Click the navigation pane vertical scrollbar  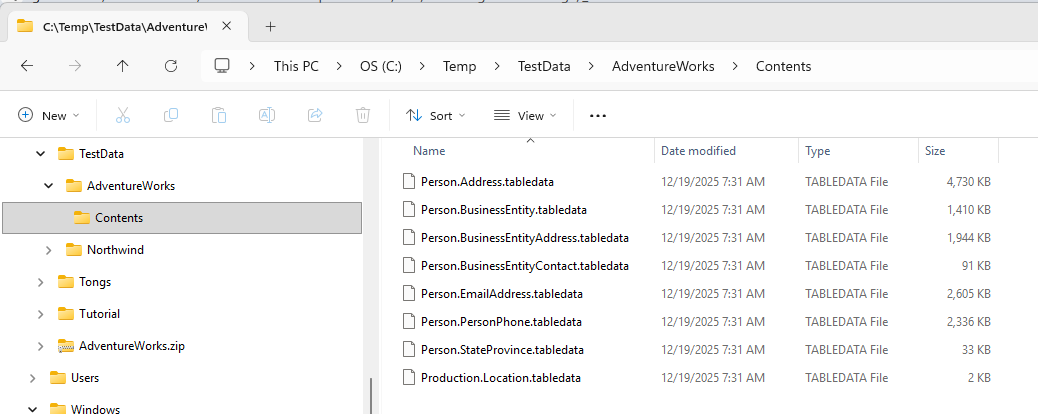coord(371,395)
